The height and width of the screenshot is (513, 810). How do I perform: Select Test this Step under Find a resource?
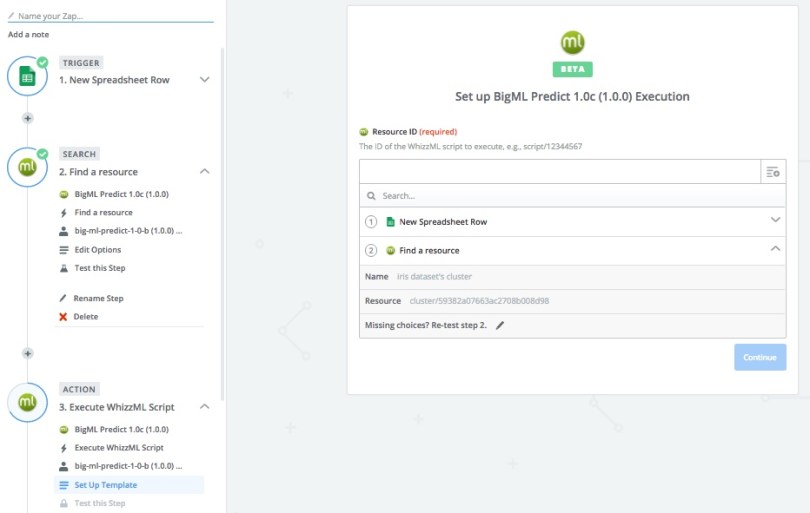pos(99,268)
